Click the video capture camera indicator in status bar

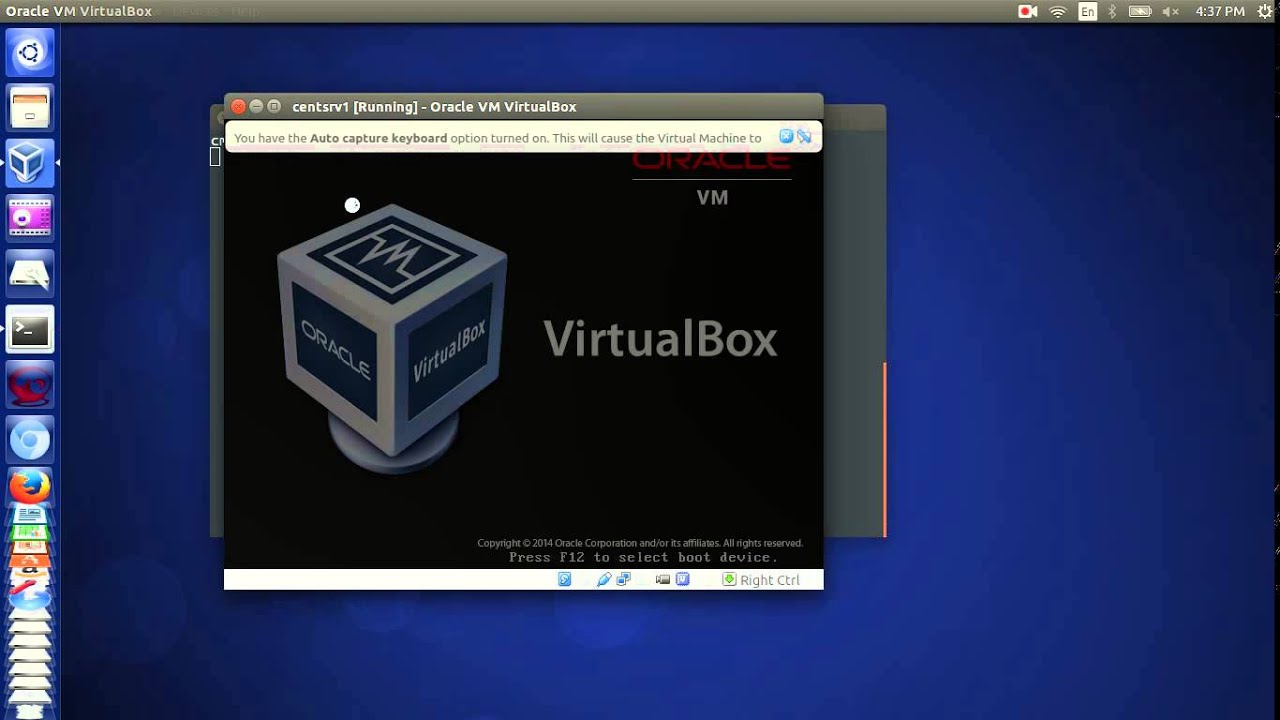(x=662, y=580)
